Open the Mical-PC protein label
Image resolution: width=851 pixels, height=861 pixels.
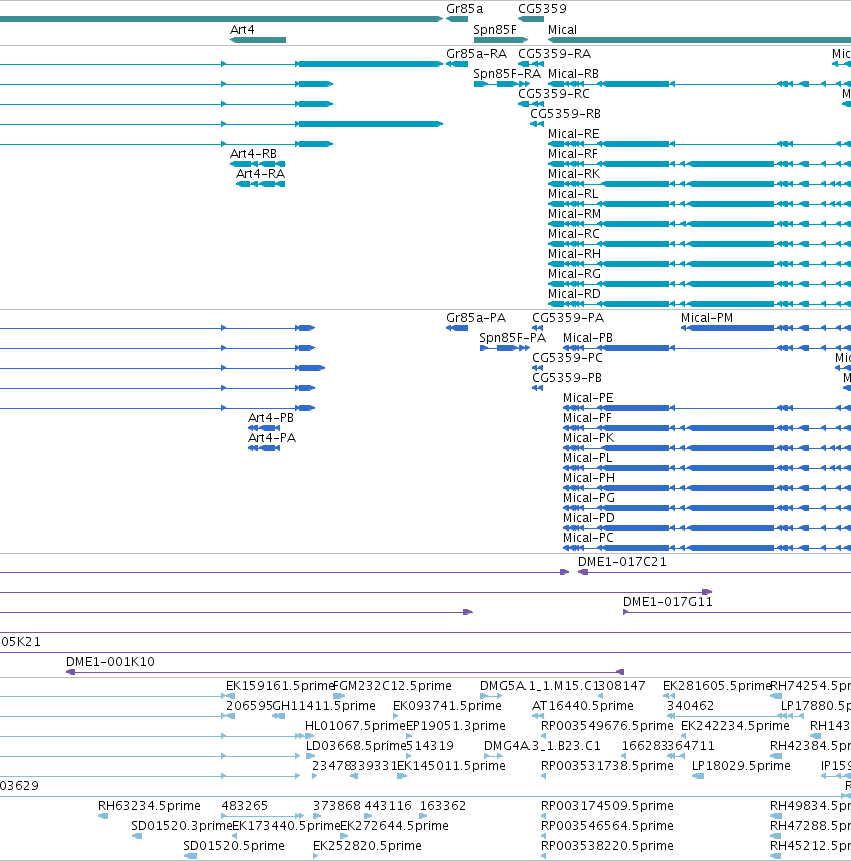click(588, 538)
